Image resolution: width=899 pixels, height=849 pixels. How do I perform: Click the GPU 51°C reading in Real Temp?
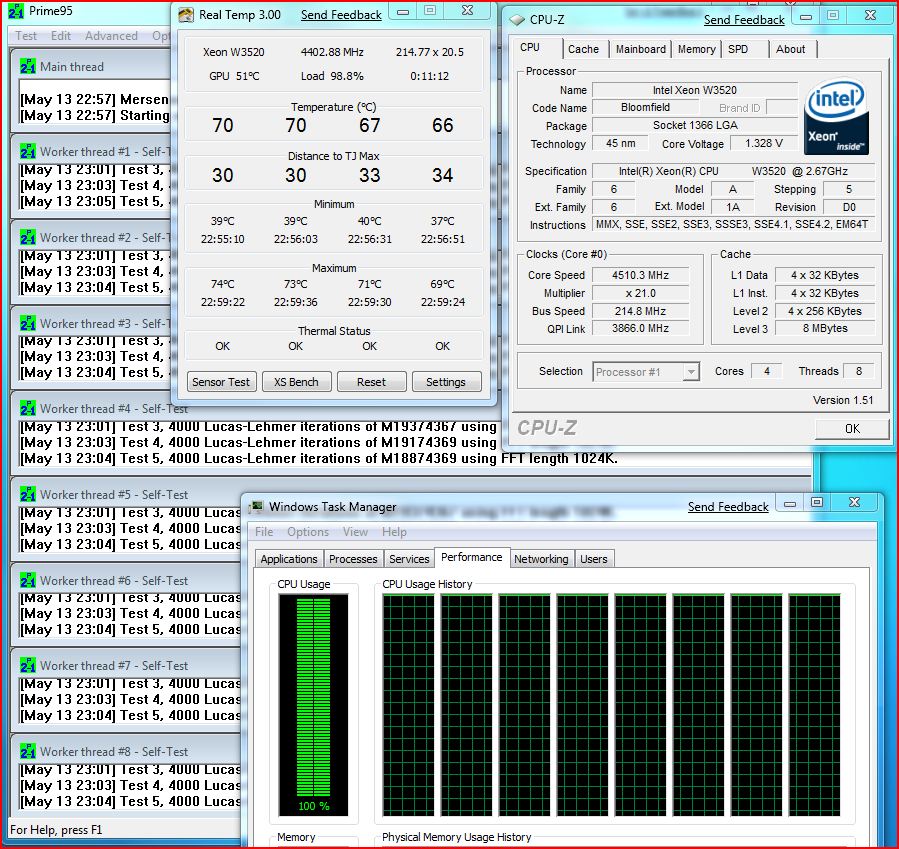(234, 76)
